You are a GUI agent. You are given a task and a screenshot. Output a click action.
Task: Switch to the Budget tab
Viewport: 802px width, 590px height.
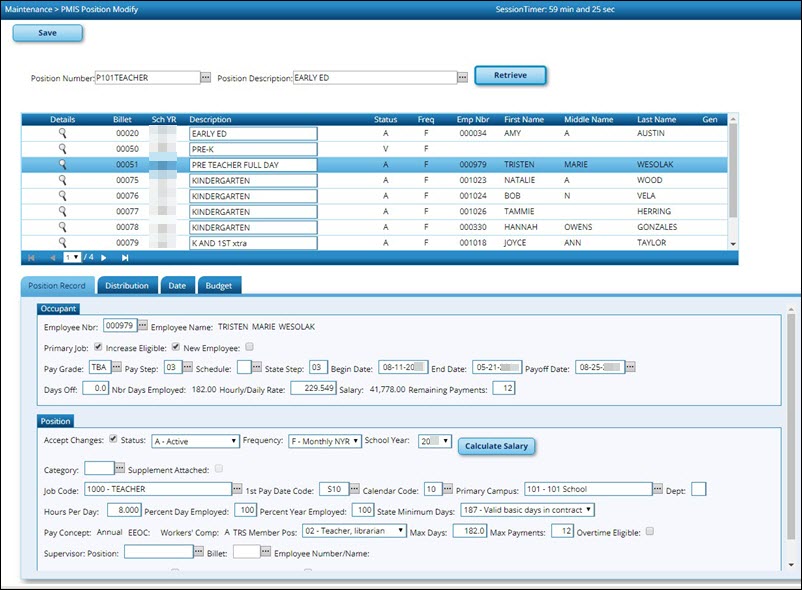tap(219, 284)
